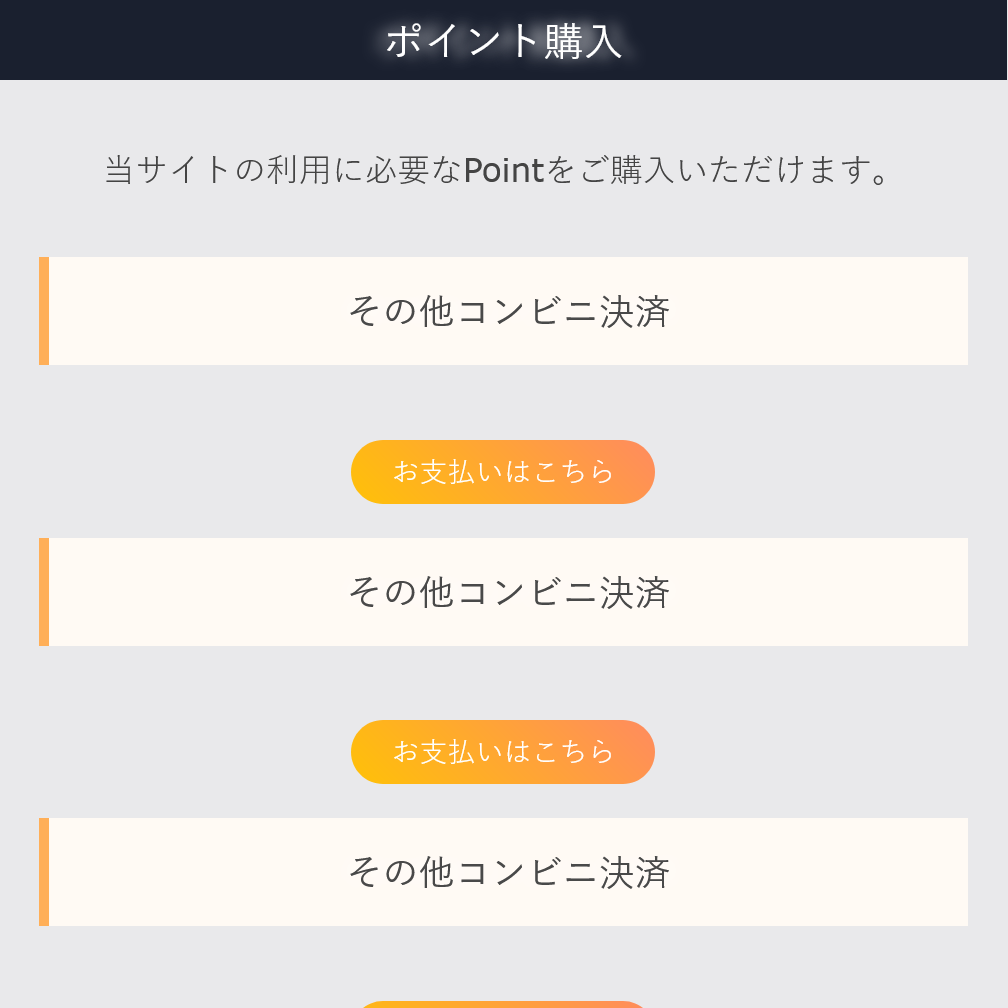1008x1008 pixels.
Task: Open the third convenience store payment panel
Action: 510,871
